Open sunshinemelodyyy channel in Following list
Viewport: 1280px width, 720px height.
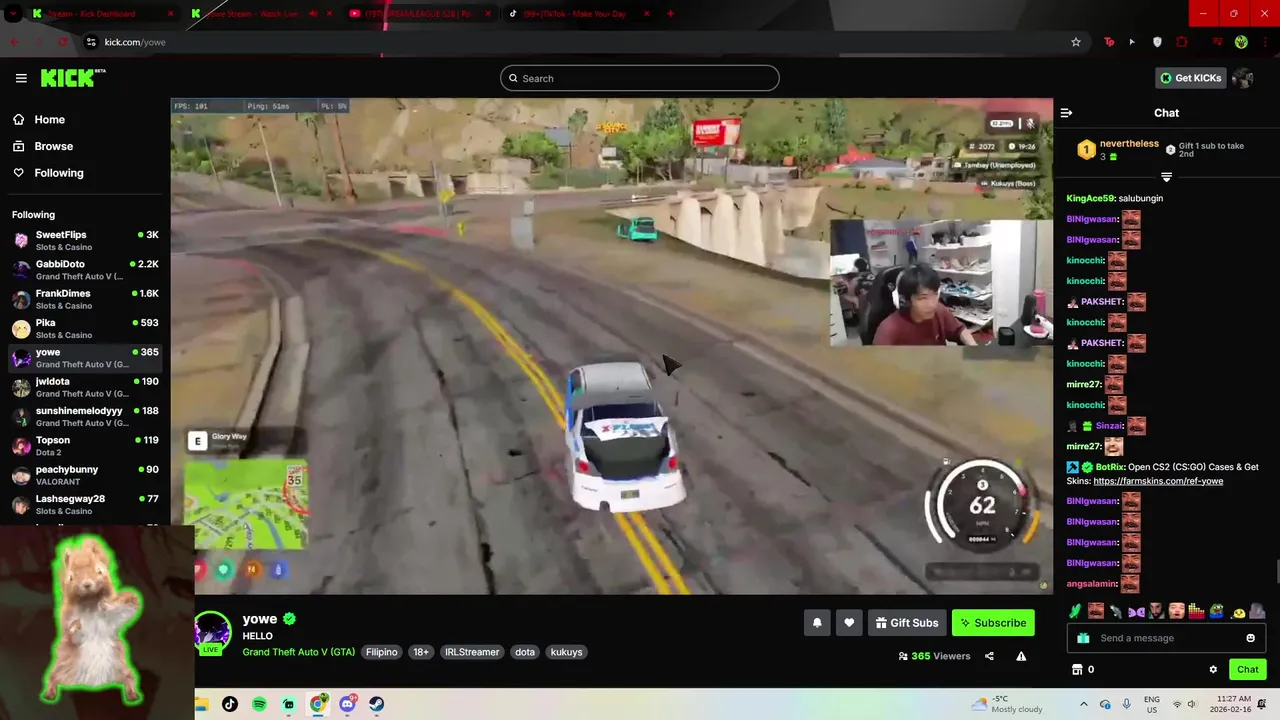[x=85, y=416]
